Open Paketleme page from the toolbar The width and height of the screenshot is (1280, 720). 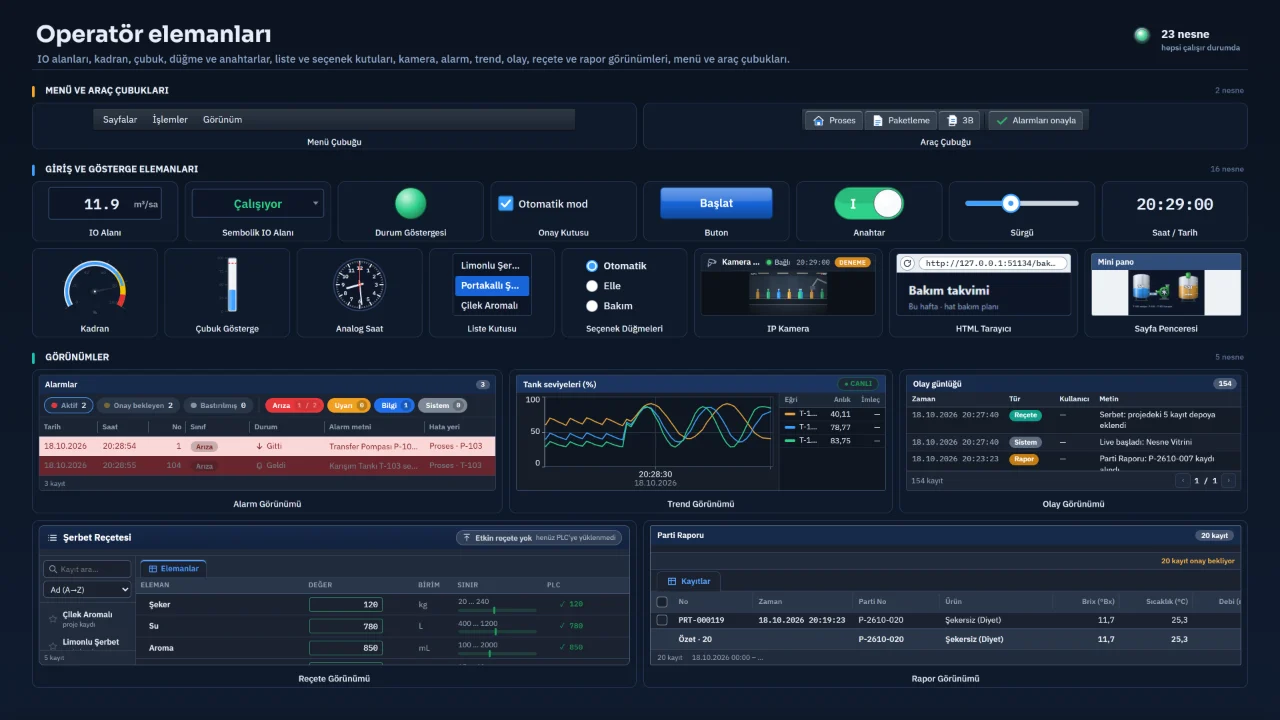click(x=901, y=120)
